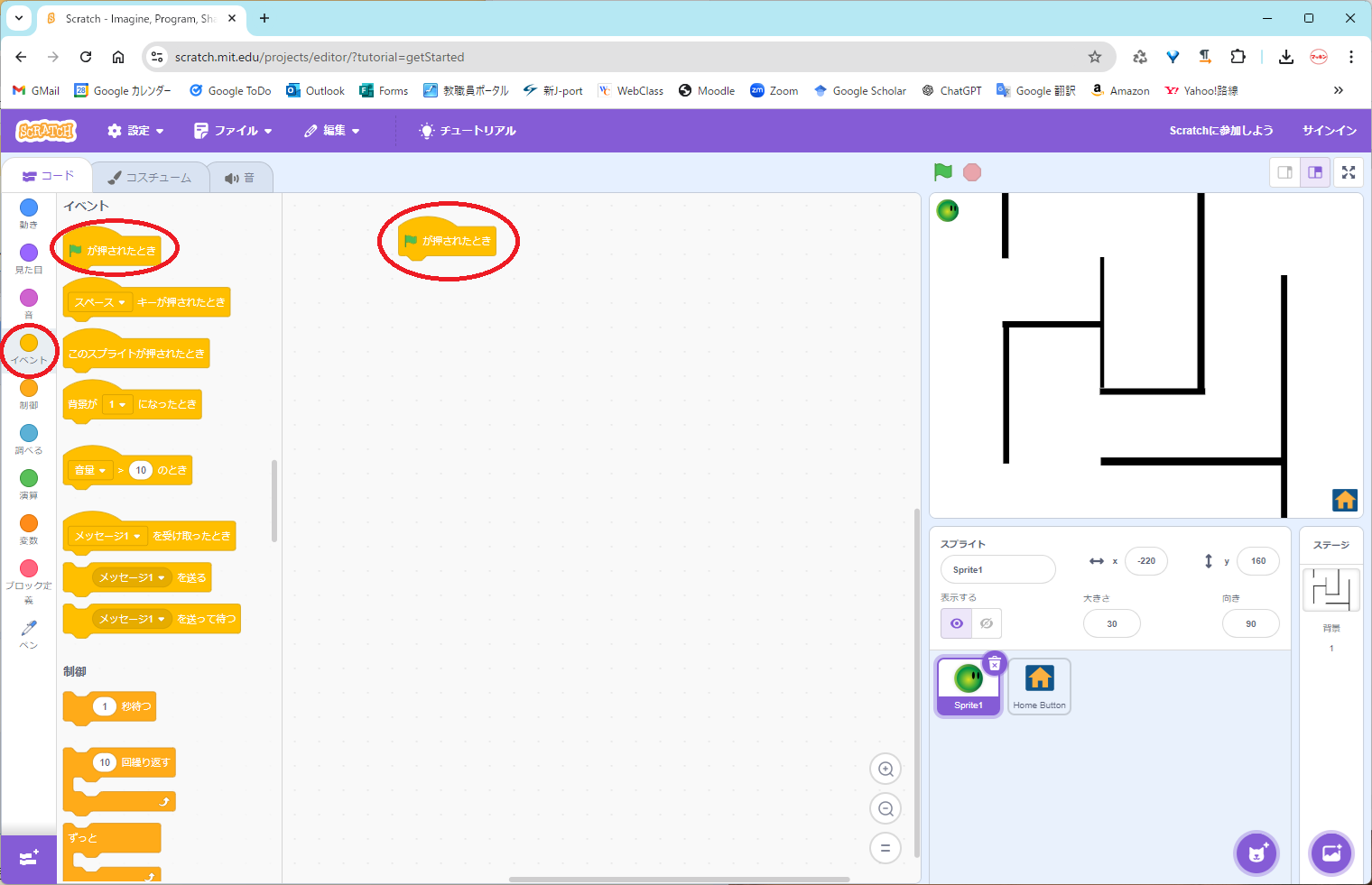
Task: Click the choose a backdrop button
Action: (x=1331, y=853)
